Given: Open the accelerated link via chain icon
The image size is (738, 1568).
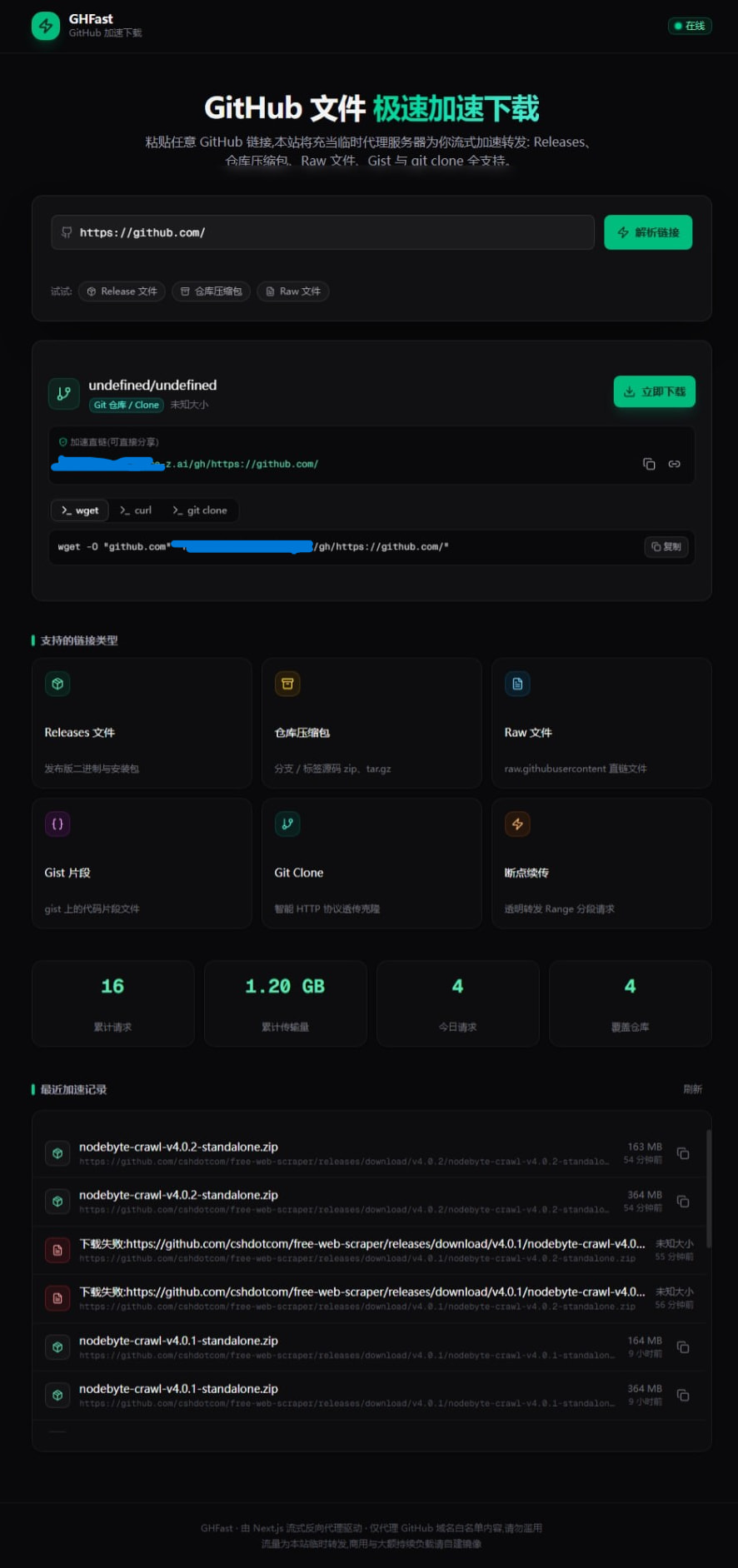Looking at the screenshot, I should point(674,464).
